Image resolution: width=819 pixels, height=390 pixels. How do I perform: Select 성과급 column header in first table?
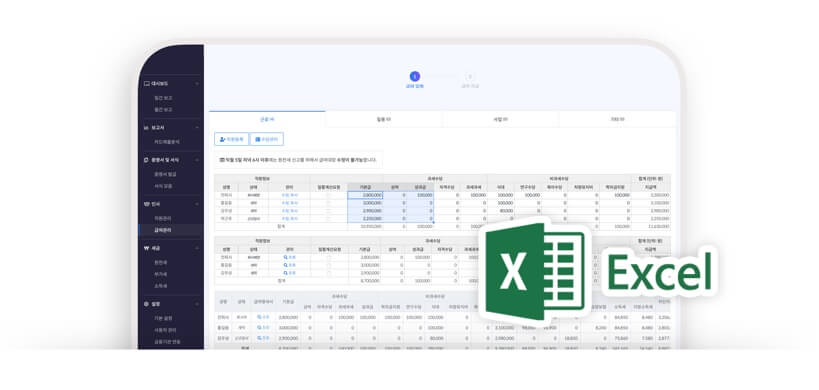420,187
